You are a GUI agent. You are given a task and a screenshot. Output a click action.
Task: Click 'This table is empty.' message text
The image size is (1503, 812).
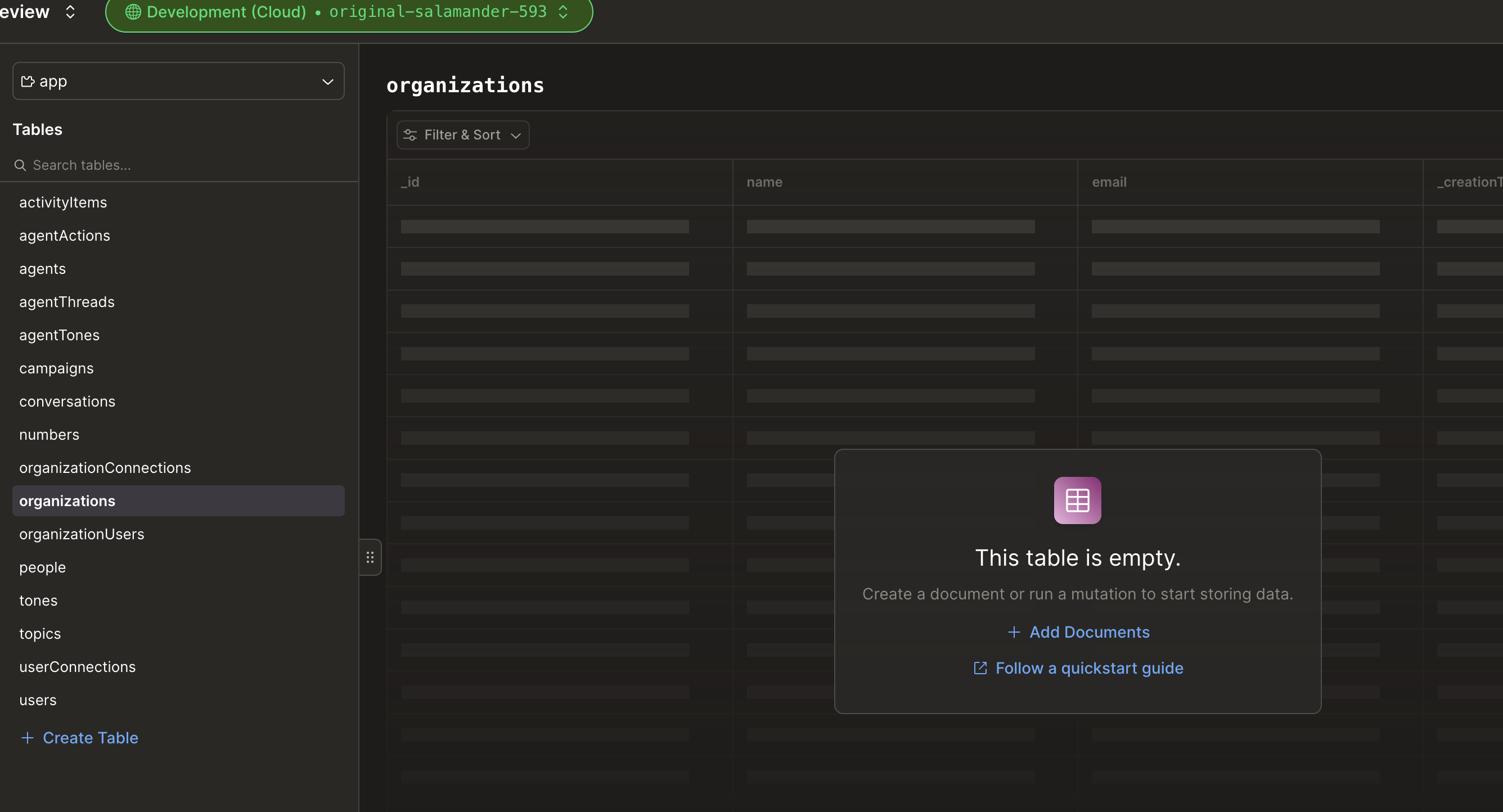click(1078, 558)
